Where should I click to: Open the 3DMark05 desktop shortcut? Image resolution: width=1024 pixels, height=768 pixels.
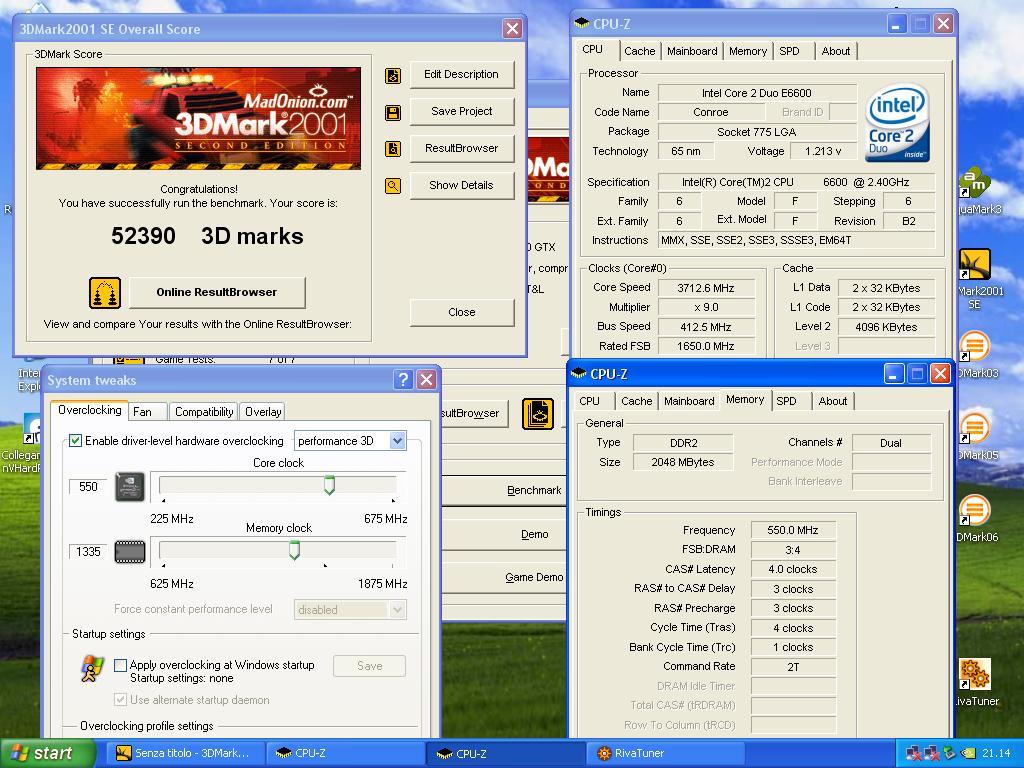[x=974, y=428]
